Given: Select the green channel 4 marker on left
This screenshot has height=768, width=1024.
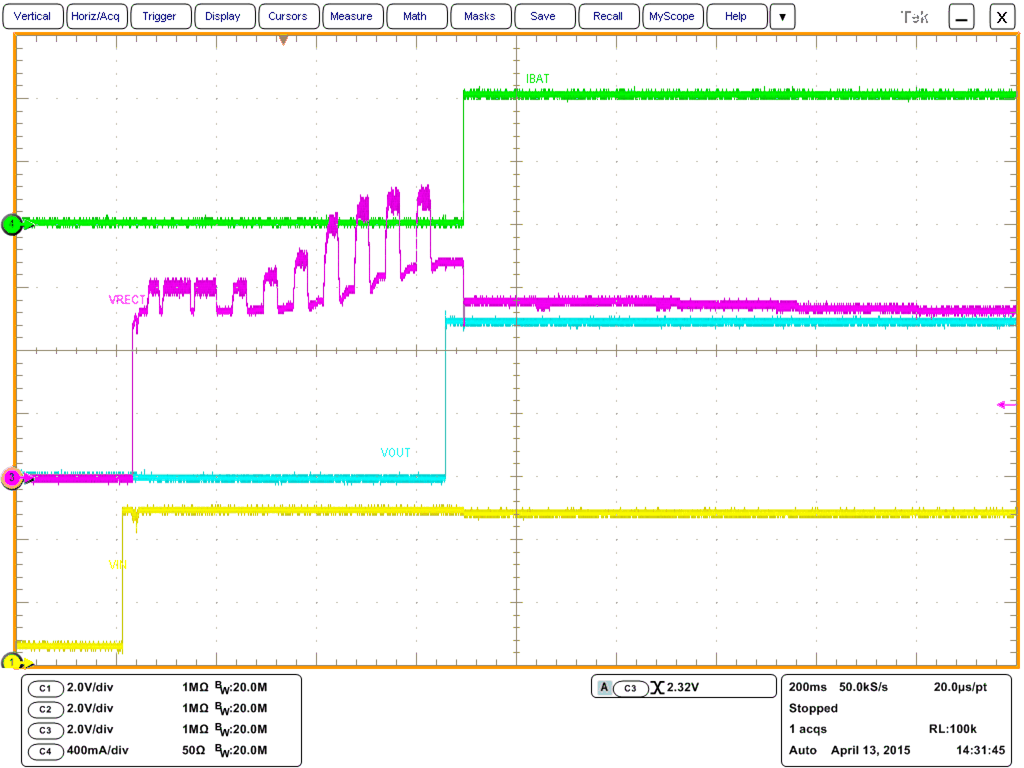Looking at the screenshot, I should pos(12,224).
